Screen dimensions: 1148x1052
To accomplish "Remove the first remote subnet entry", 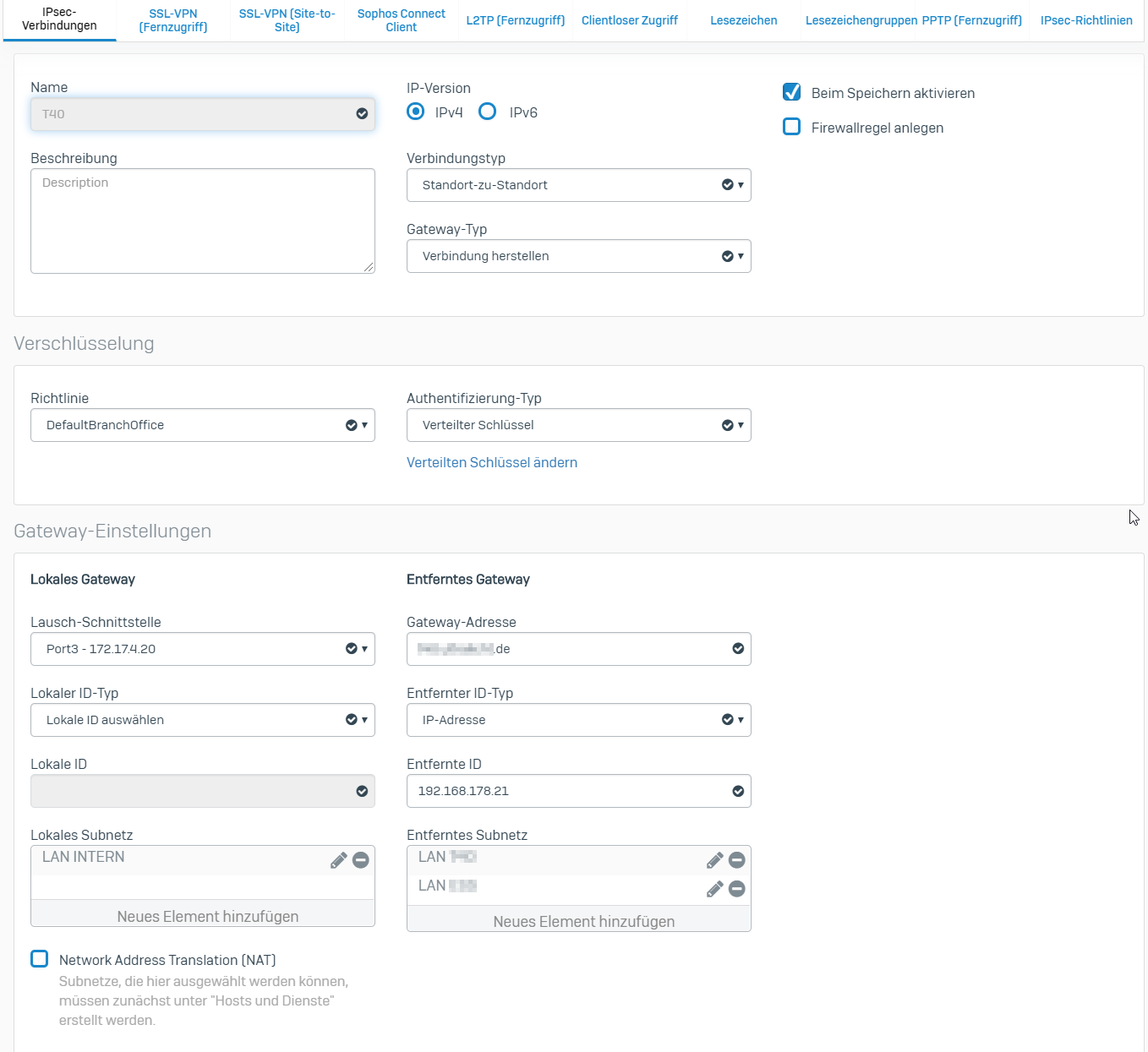I will point(737,860).
